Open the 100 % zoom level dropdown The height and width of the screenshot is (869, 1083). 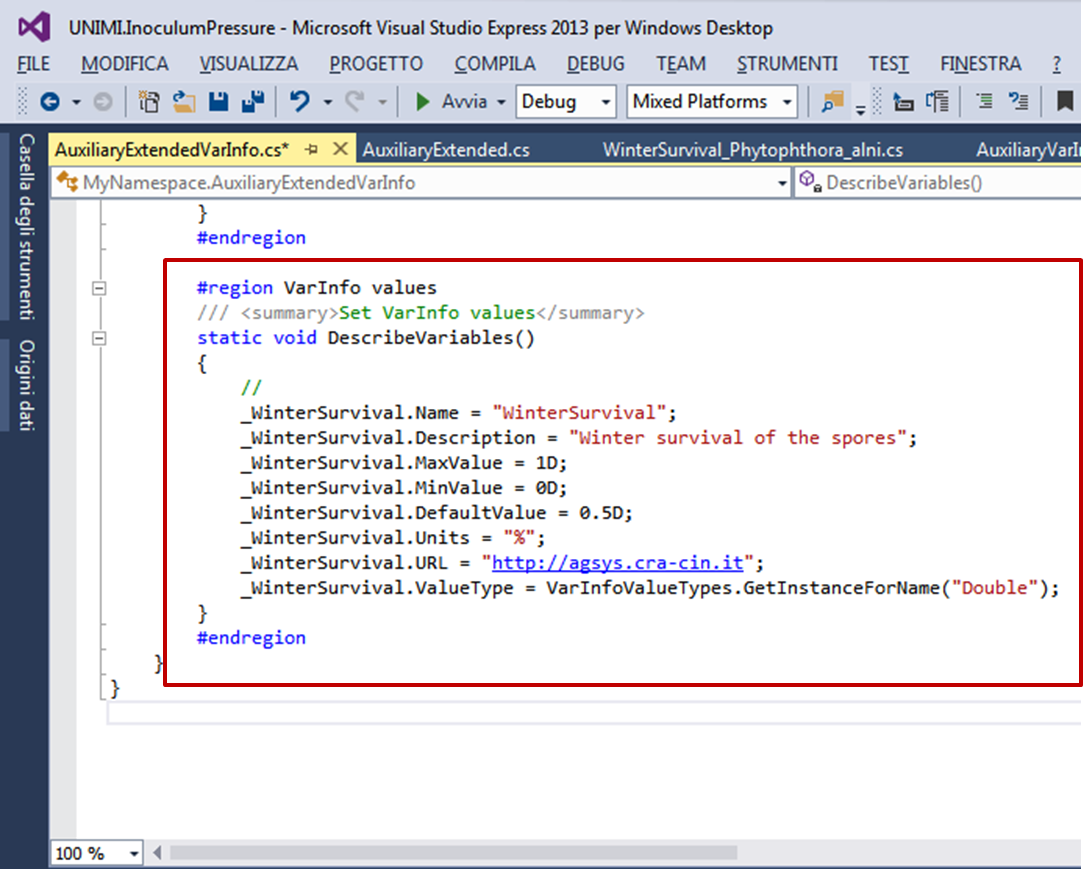(x=97, y=854)
